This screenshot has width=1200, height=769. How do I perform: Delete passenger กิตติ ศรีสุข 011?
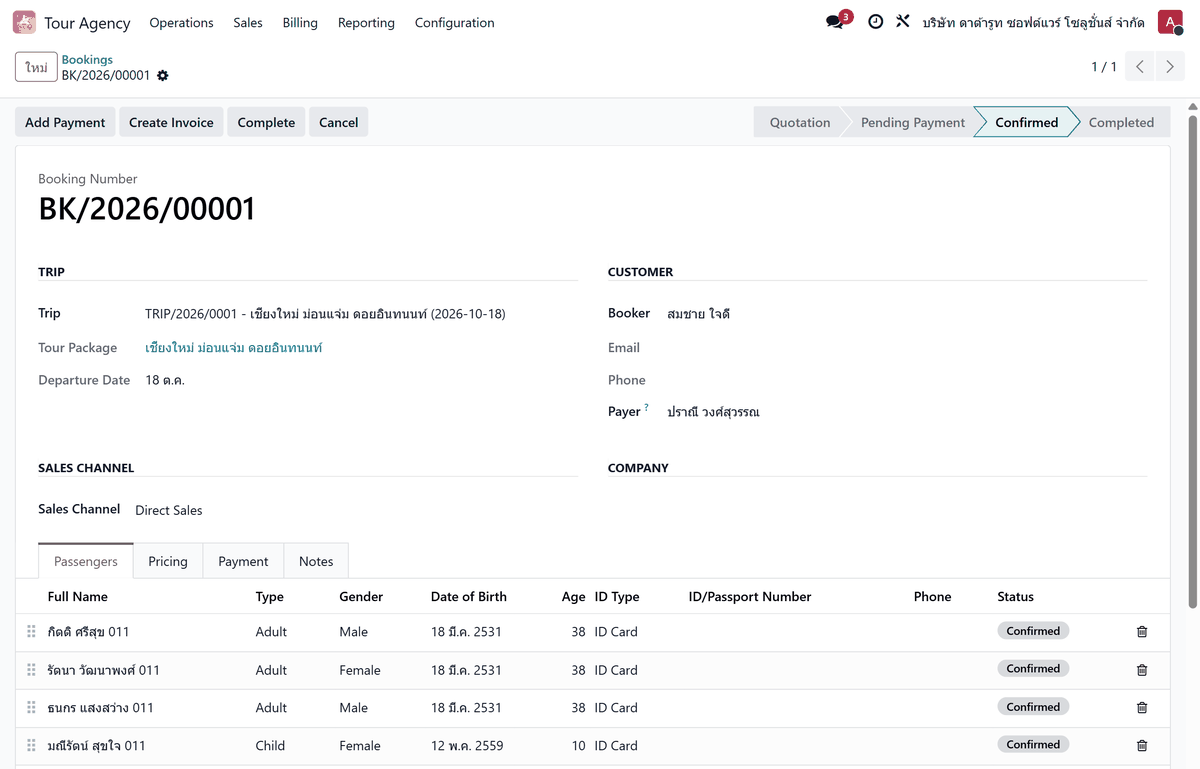click(x=1142, y=632)
